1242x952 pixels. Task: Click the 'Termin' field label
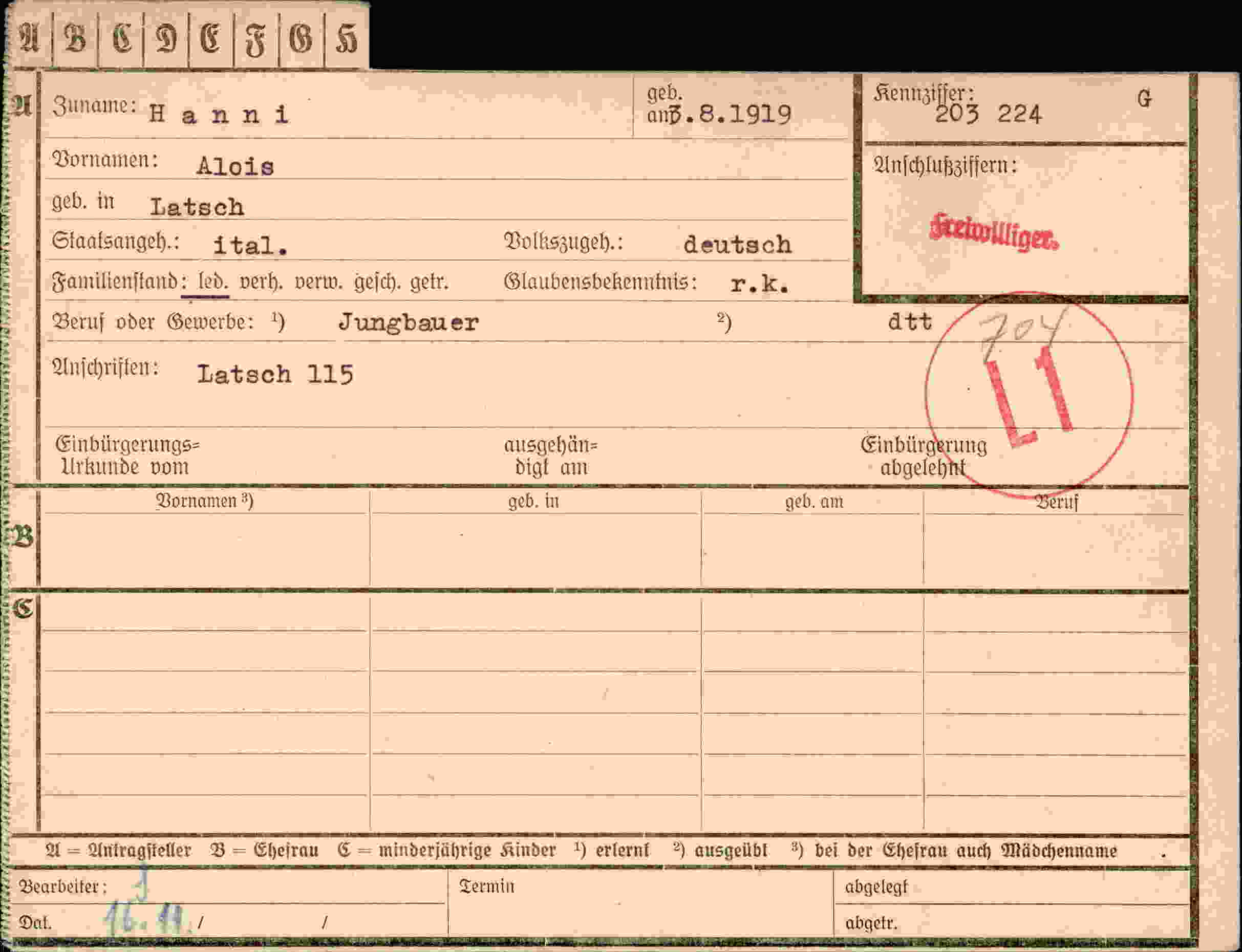point(487,886)
